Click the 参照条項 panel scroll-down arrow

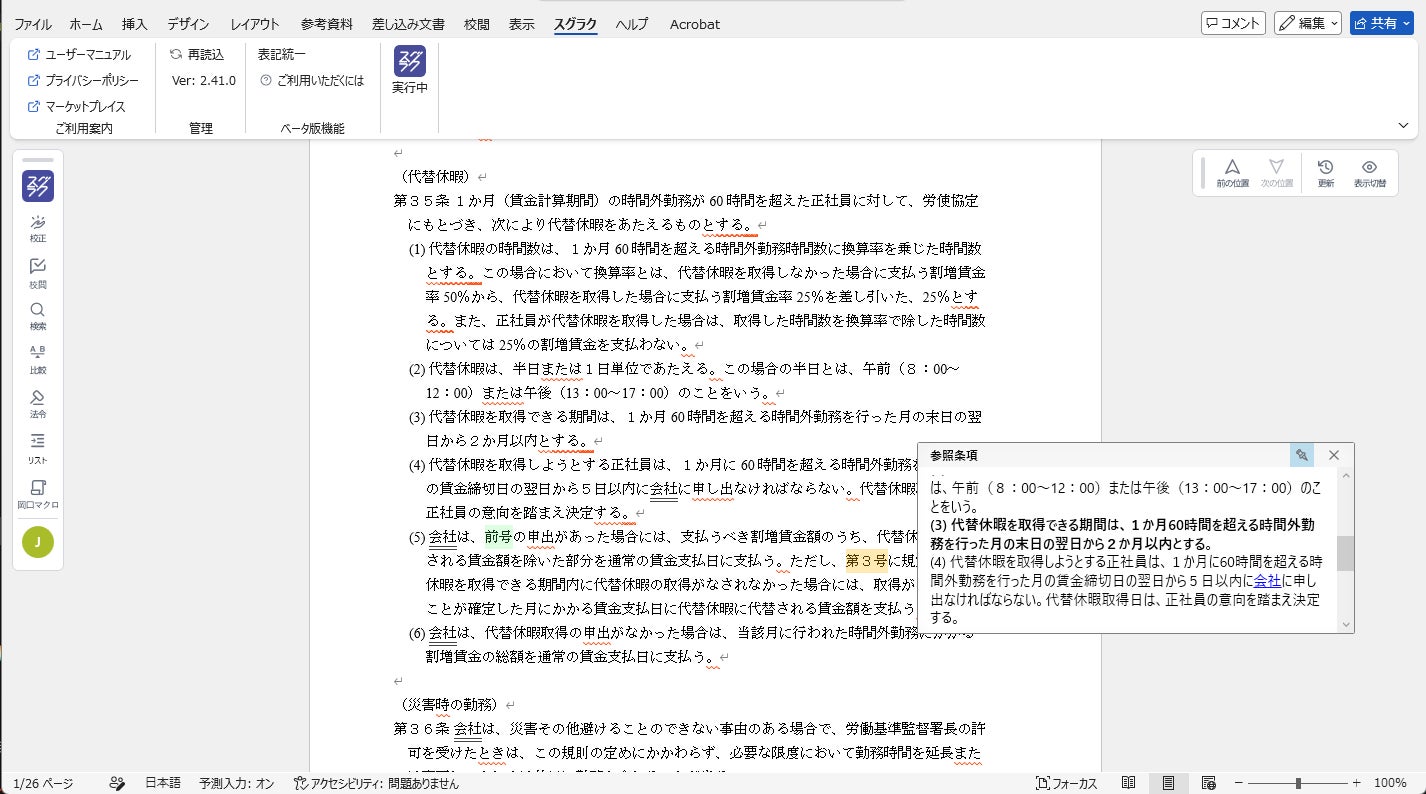[x=1345, y=624]
